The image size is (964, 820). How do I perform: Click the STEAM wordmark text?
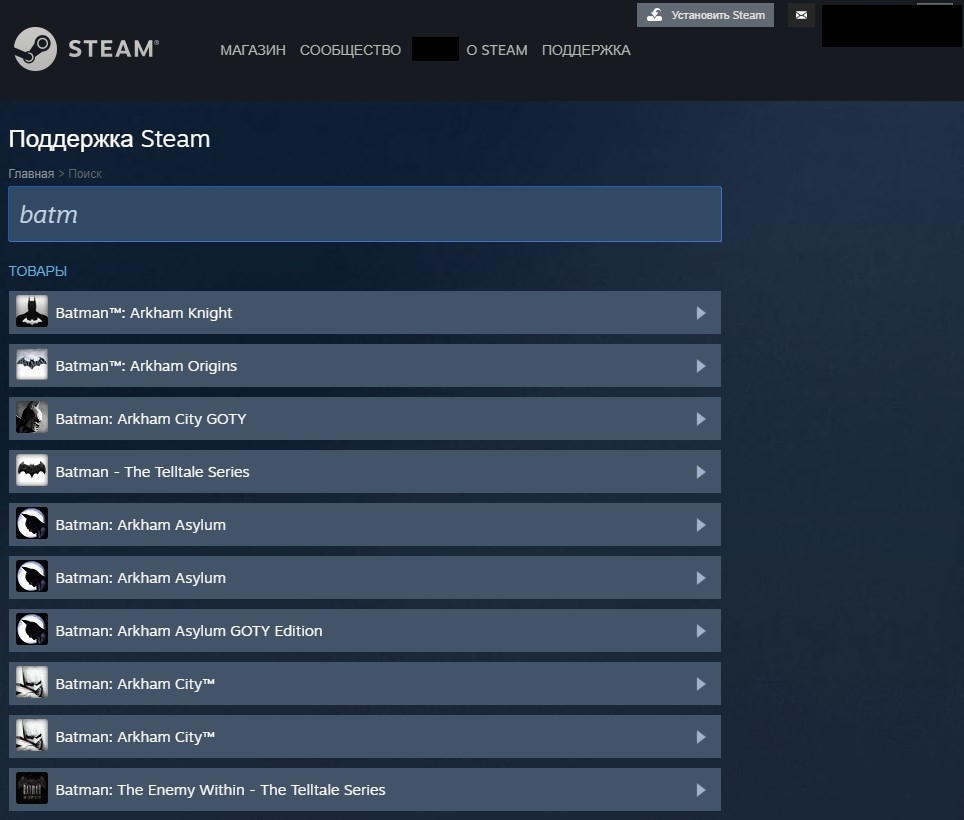[113, 49]
